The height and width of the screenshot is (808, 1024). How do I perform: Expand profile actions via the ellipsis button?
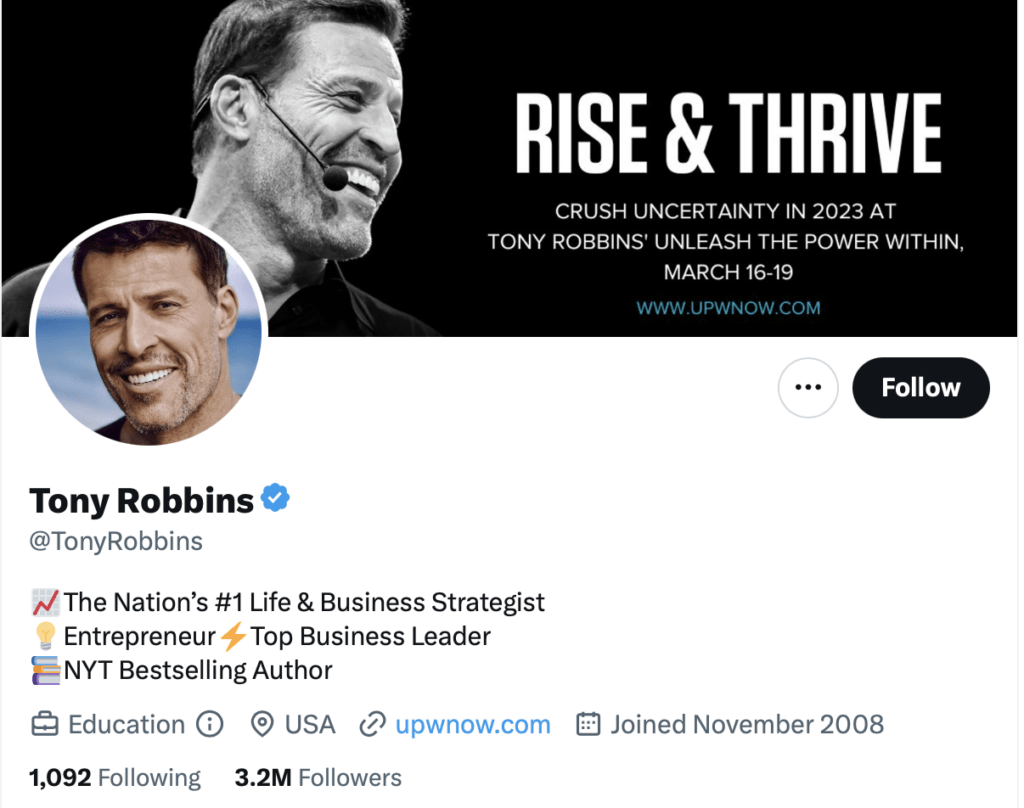click(808, 387)
